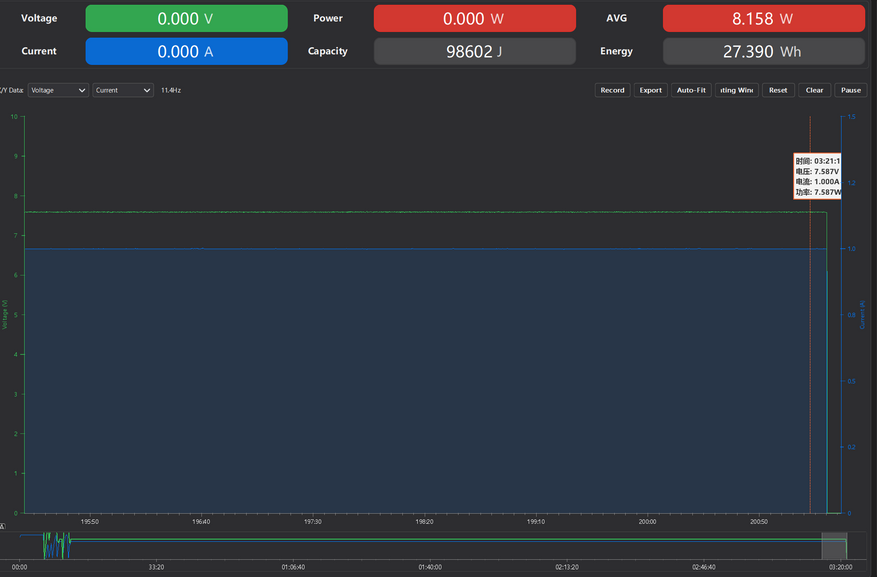
Task: Auto-Fit the chart view
Action: (x=691, y=90)
